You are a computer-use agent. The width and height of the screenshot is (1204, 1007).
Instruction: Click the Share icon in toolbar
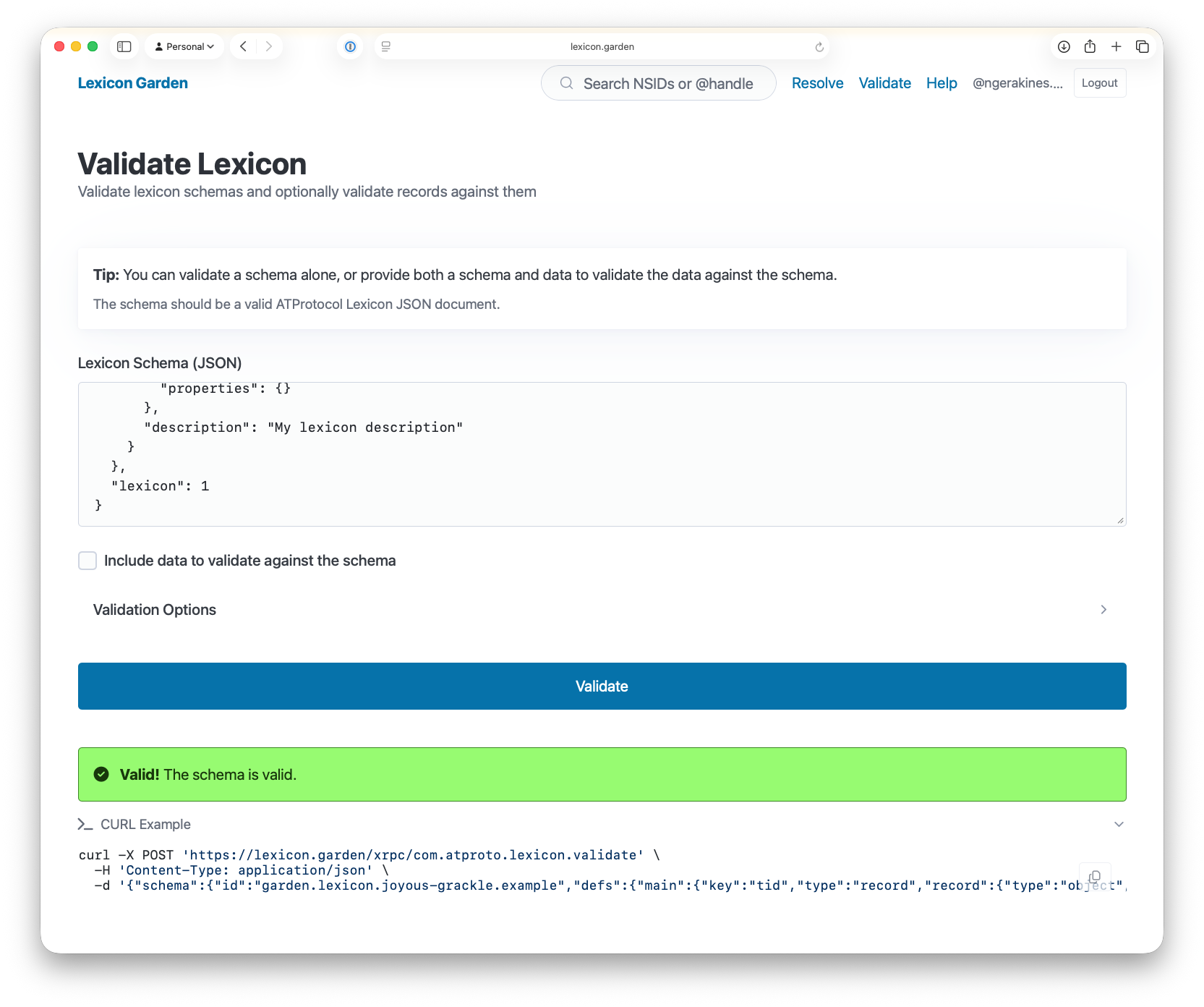click(1090, 46)
